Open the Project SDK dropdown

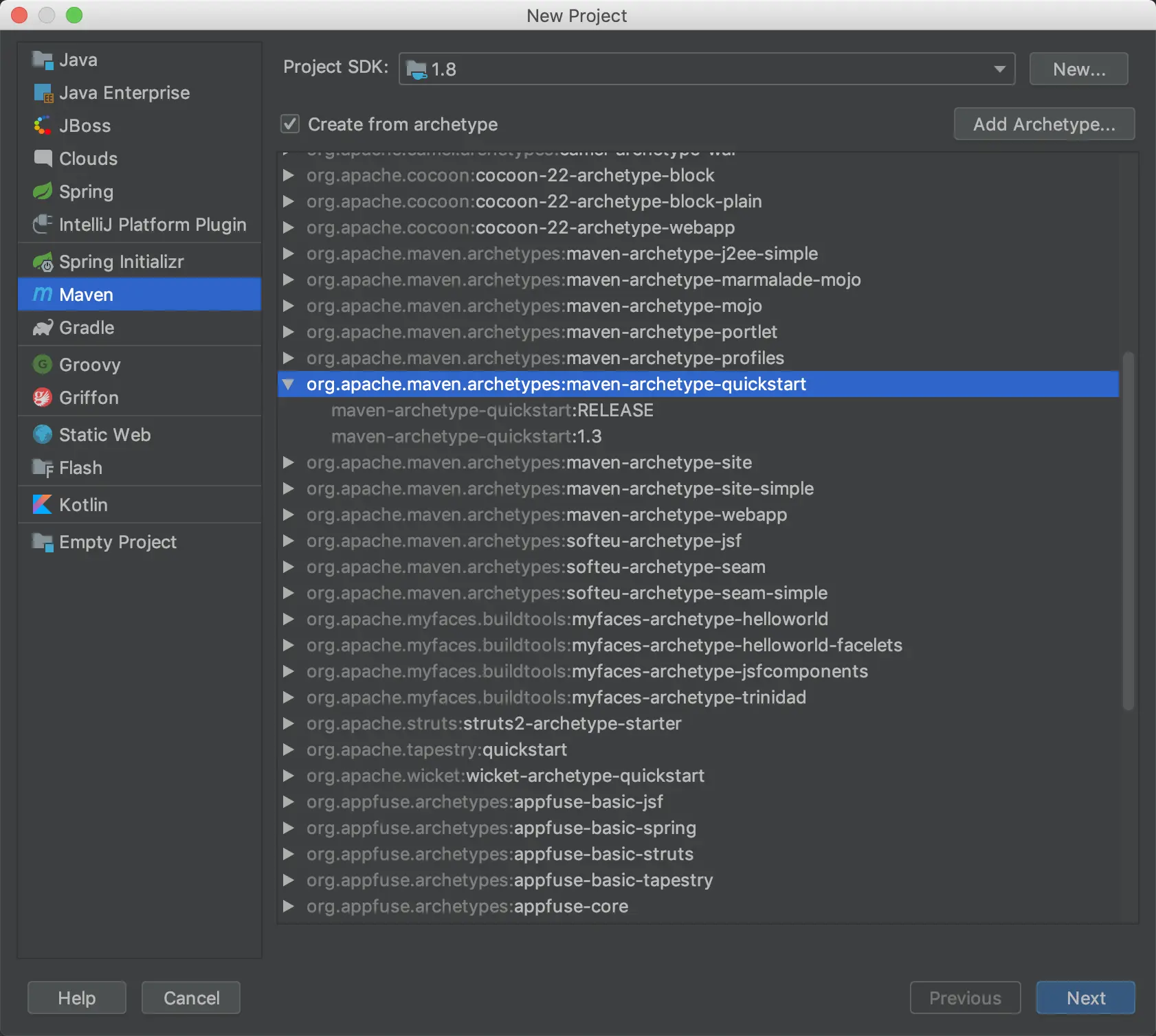(x=707, y=69)
